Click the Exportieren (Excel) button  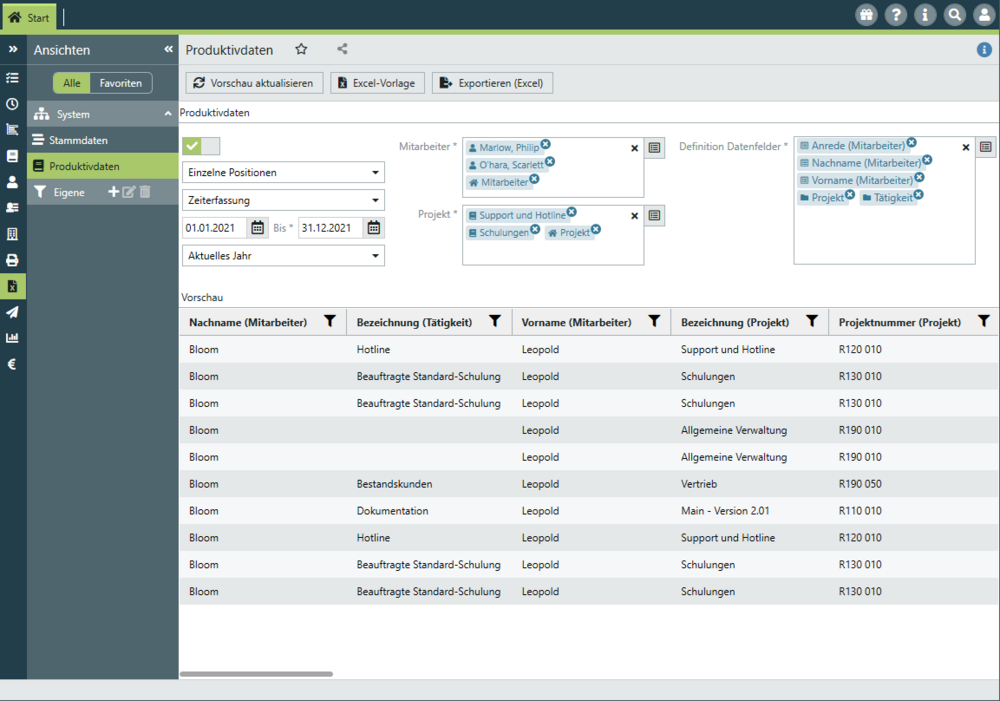point(492,83)
